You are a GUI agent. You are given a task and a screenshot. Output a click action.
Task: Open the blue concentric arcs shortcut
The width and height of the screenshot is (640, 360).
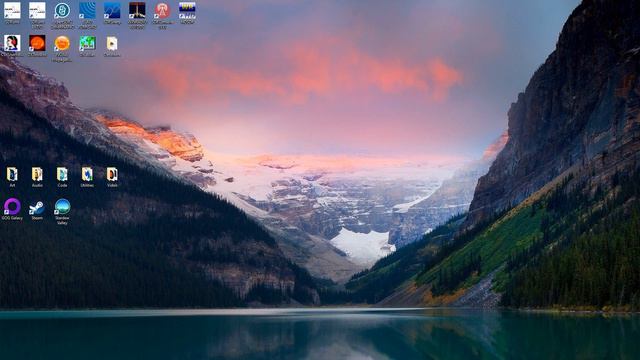coord(87,11)
